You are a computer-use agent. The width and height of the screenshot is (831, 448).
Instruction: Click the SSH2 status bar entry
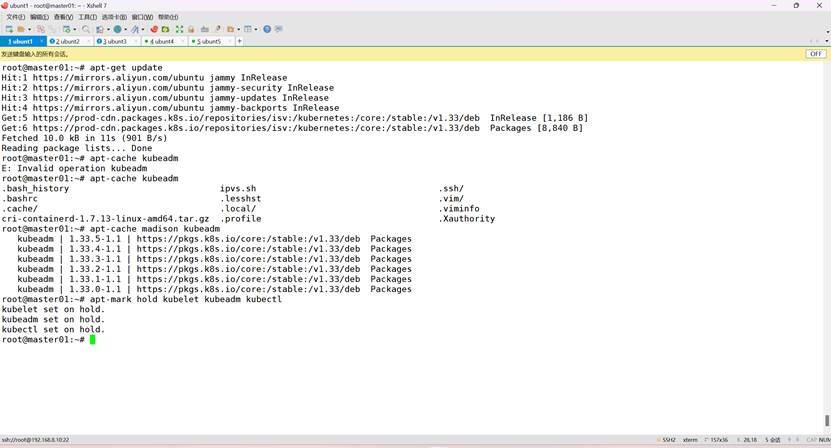pyautogui.click(x=667, y=440)
